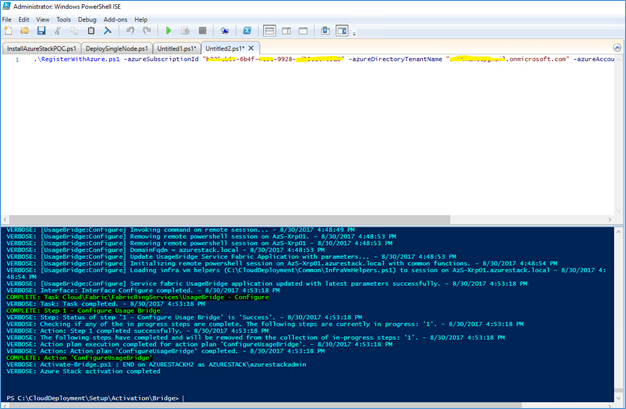Open New Remote PowerShell Tab icon
Image resolution: width=626 pixels, height=409 pixels.
click(x=225, y=31)
